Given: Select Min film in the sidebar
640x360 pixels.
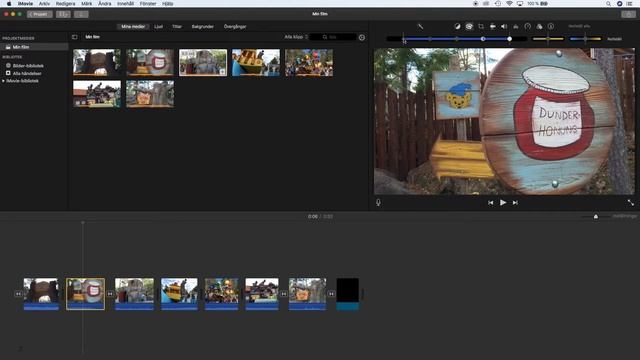Looking at the screenshot, I should (34, 47).
